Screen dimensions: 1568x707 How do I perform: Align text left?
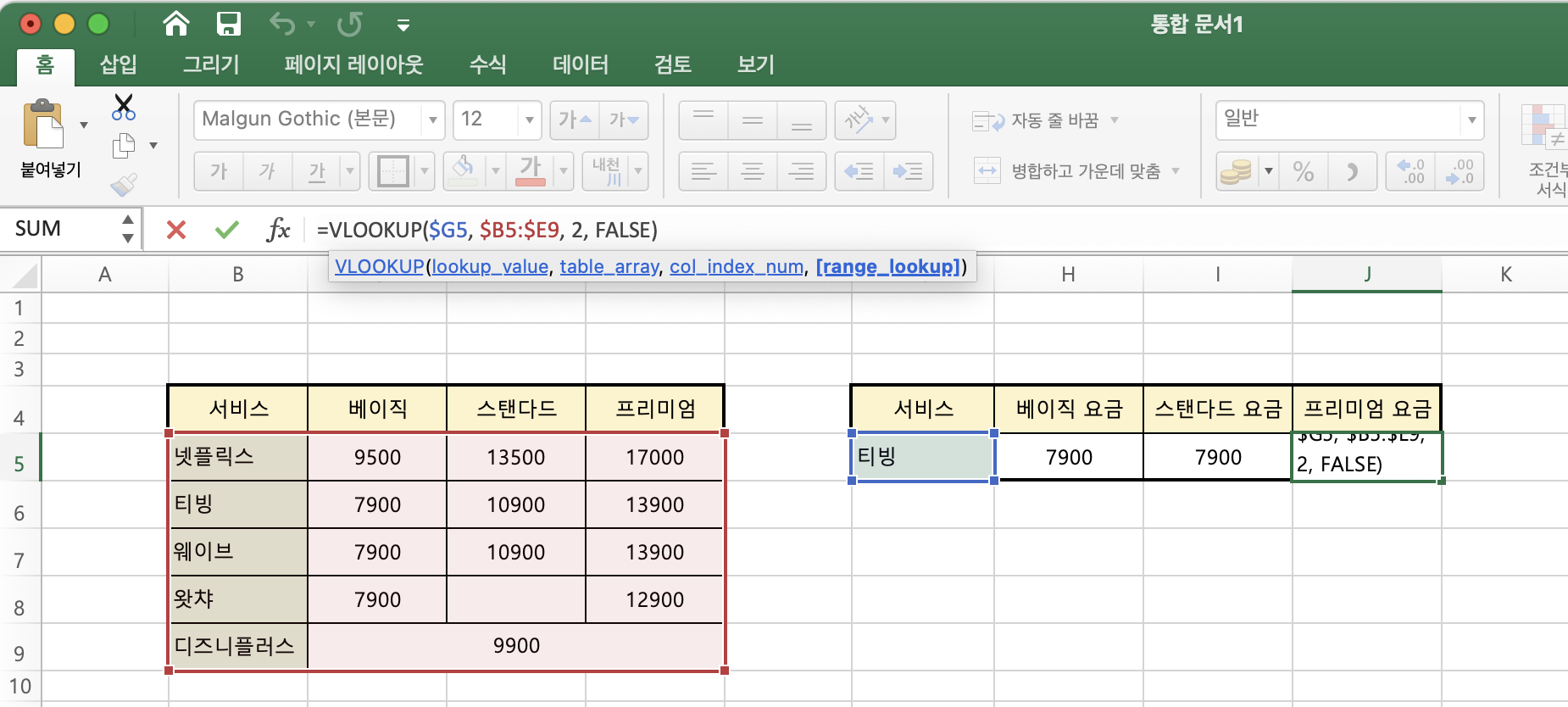[703, 171]
